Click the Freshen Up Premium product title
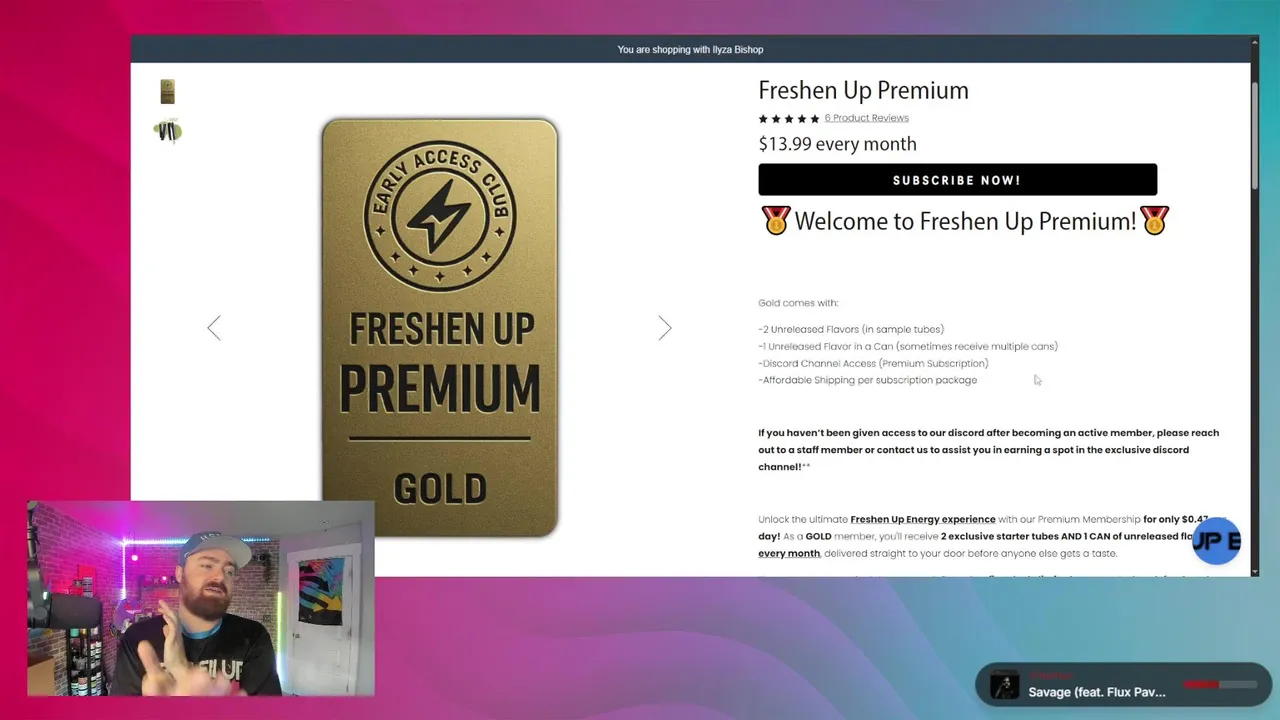The image size is (1280, 720). pos(863,90)
